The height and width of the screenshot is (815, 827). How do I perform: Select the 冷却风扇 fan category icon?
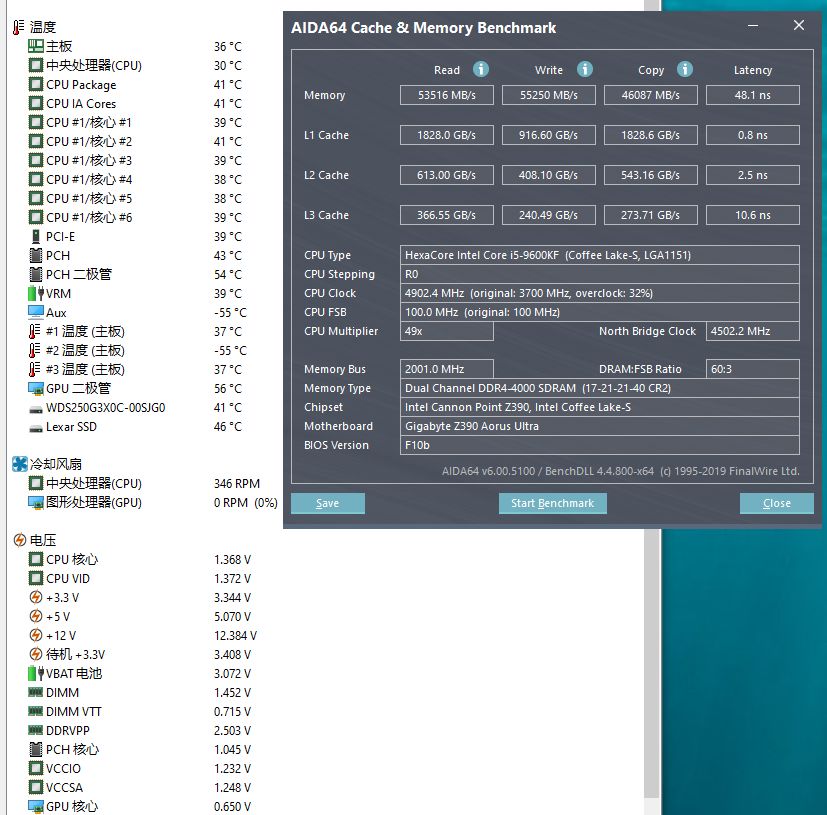click(x=19, y=464)
